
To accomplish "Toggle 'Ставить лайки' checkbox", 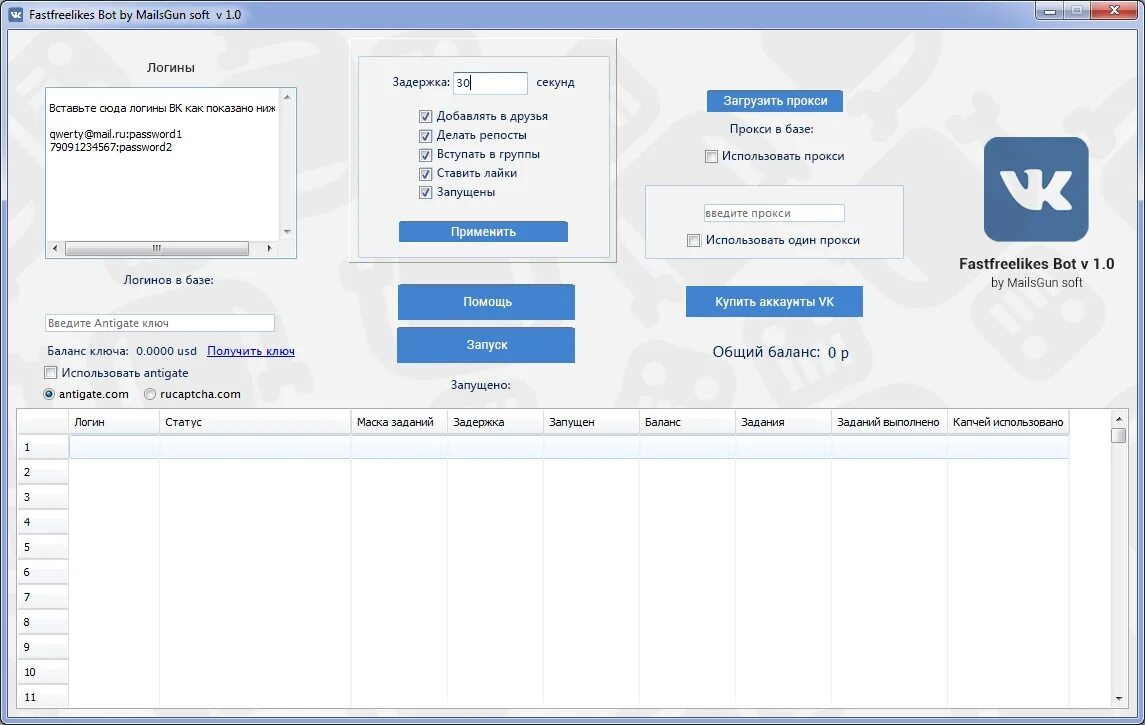I will click(426, 173).
